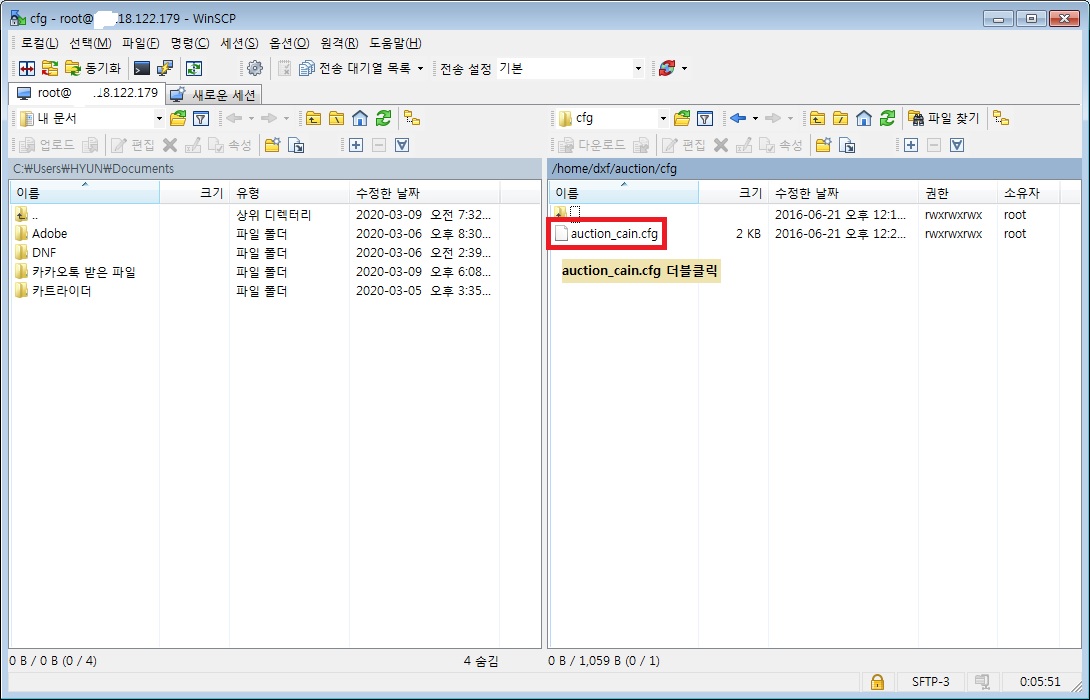Click the remote panel select files plus icon
This screenshot has width=1090, height=700.
(x=911, y=145)
